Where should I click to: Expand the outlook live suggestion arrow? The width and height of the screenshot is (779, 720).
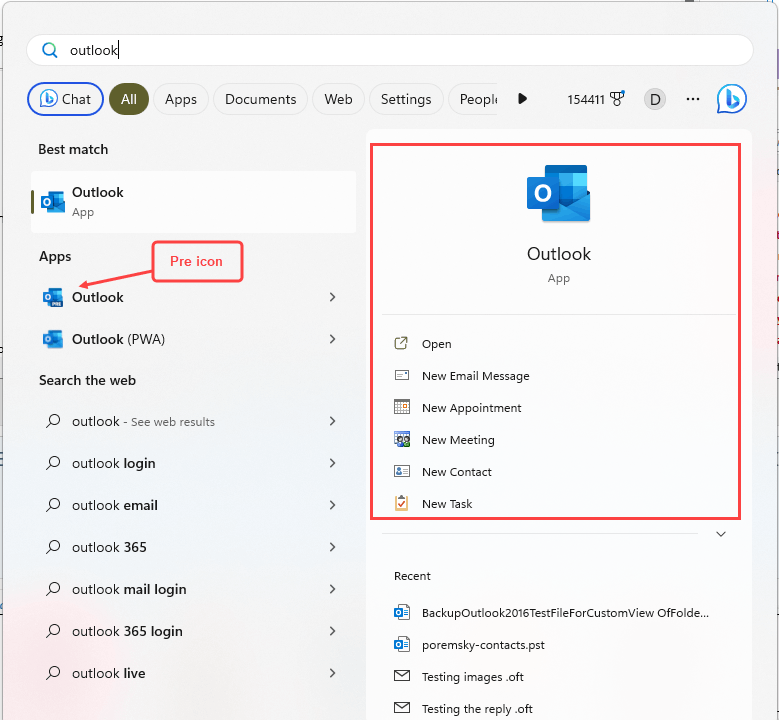pos(332,673)
